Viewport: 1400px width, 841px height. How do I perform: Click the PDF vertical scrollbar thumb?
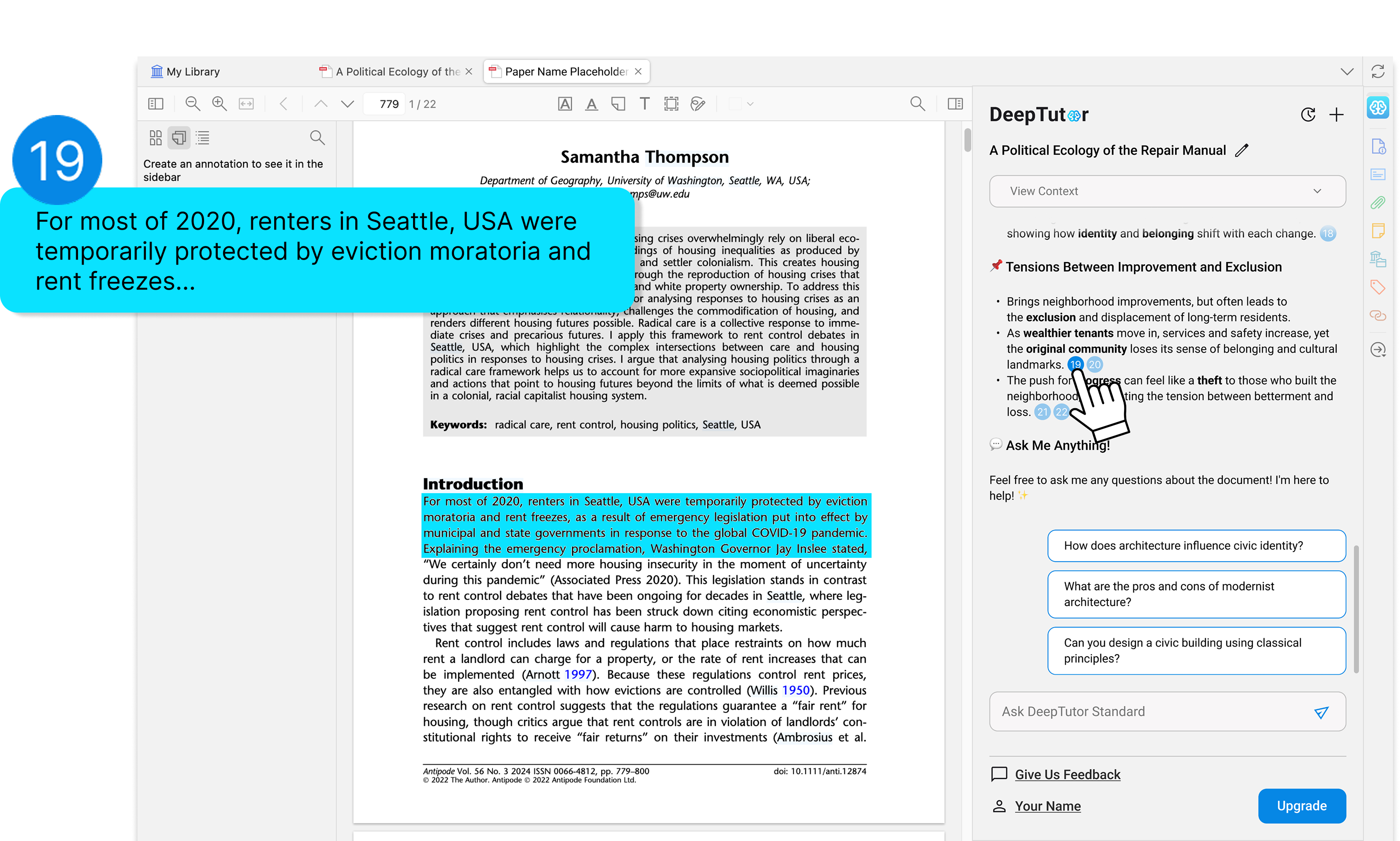968,140
